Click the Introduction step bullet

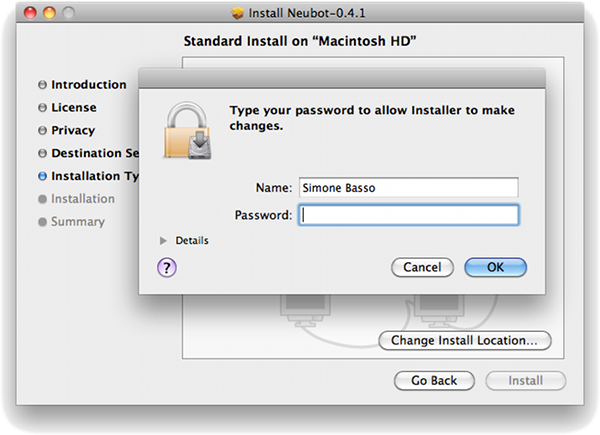42,85
